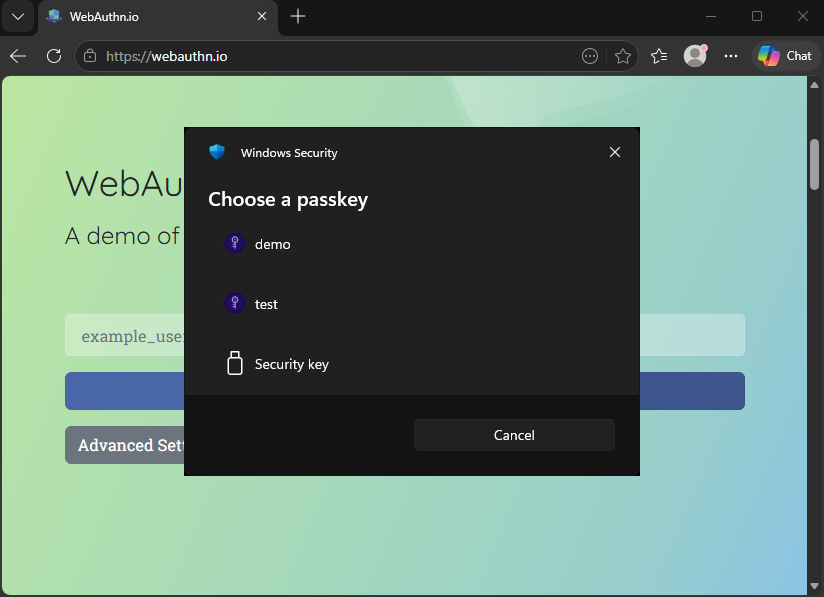
Task: Click the Security key USB icon
Action: click(x=235, y=363)
